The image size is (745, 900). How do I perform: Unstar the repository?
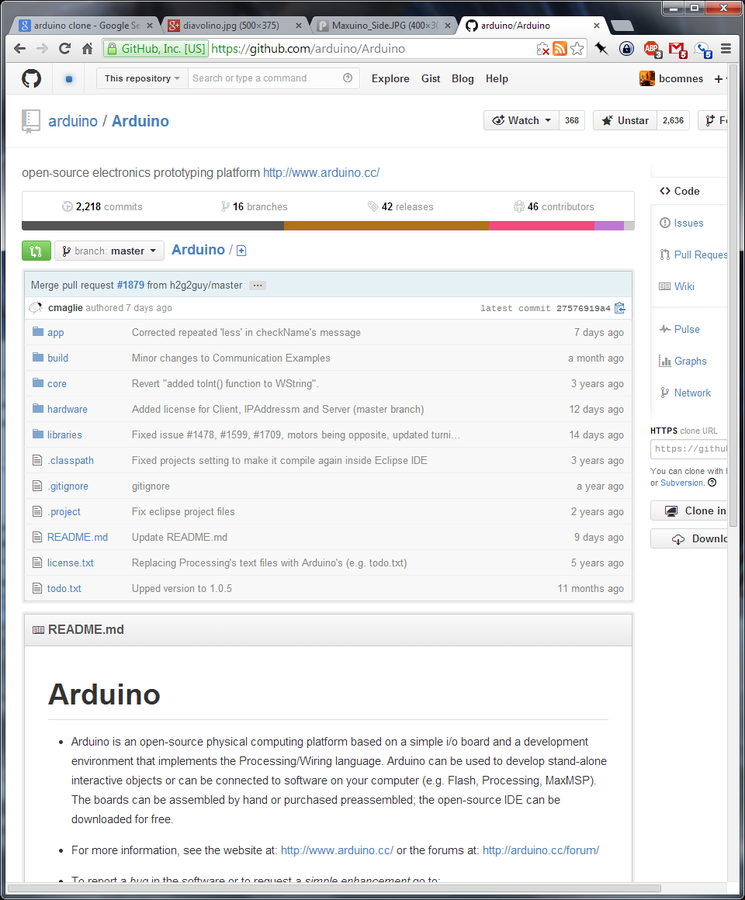[625, 121]
